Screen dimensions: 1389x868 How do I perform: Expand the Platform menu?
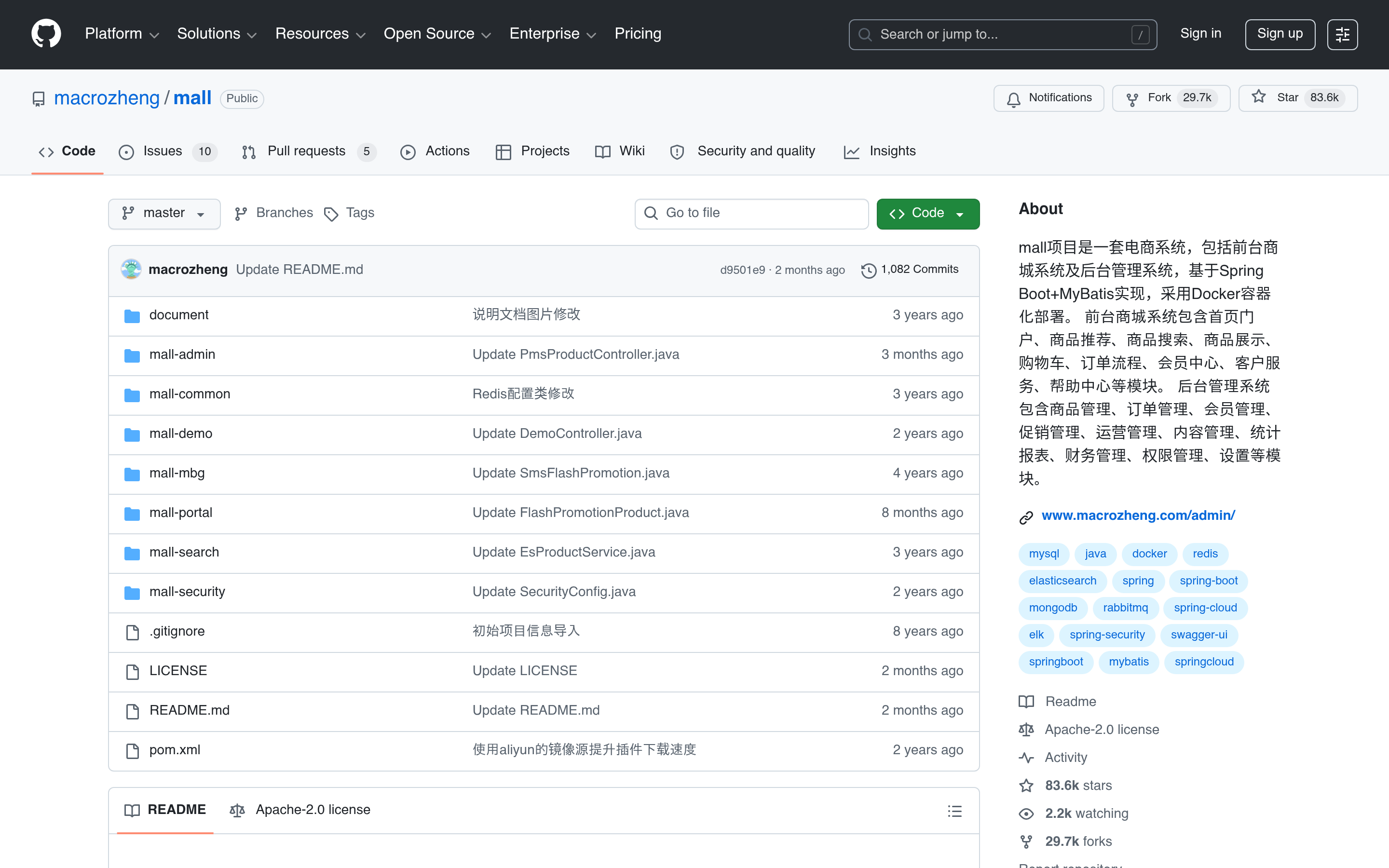click(122, 34)
